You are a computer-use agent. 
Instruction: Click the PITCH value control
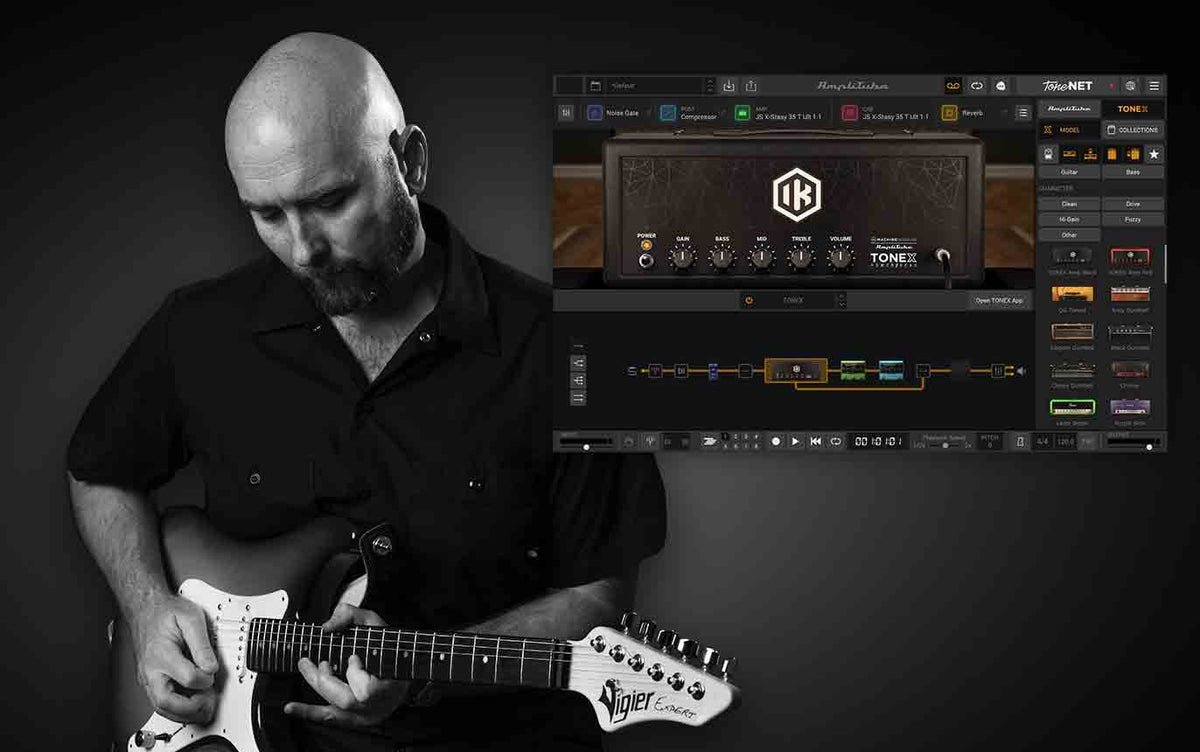(x=989, y=441)
